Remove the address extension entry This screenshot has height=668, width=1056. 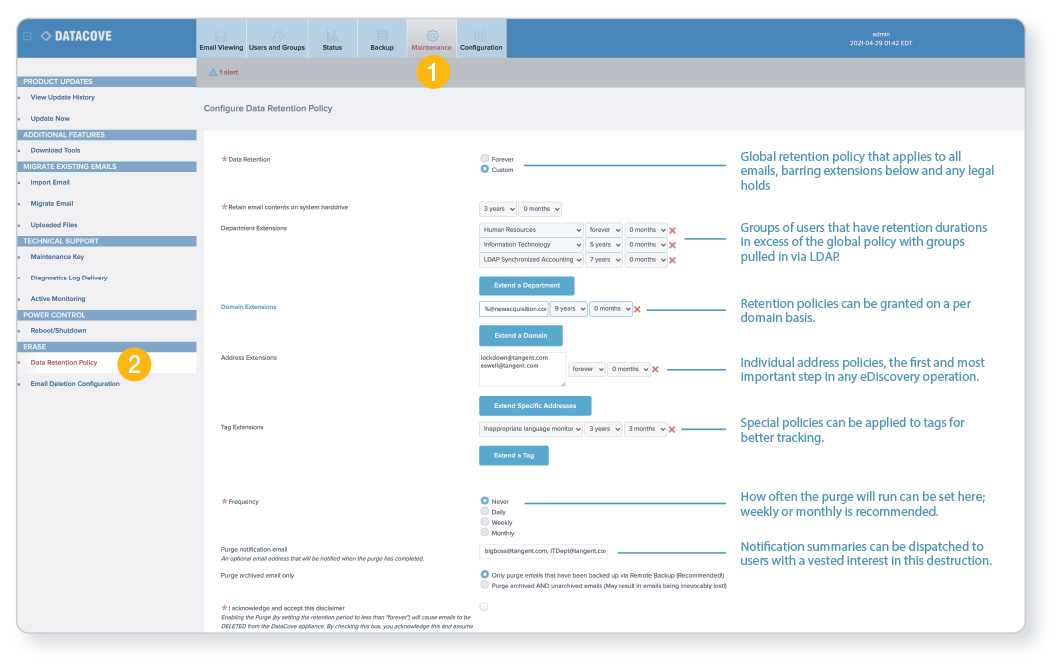(655, 369)
